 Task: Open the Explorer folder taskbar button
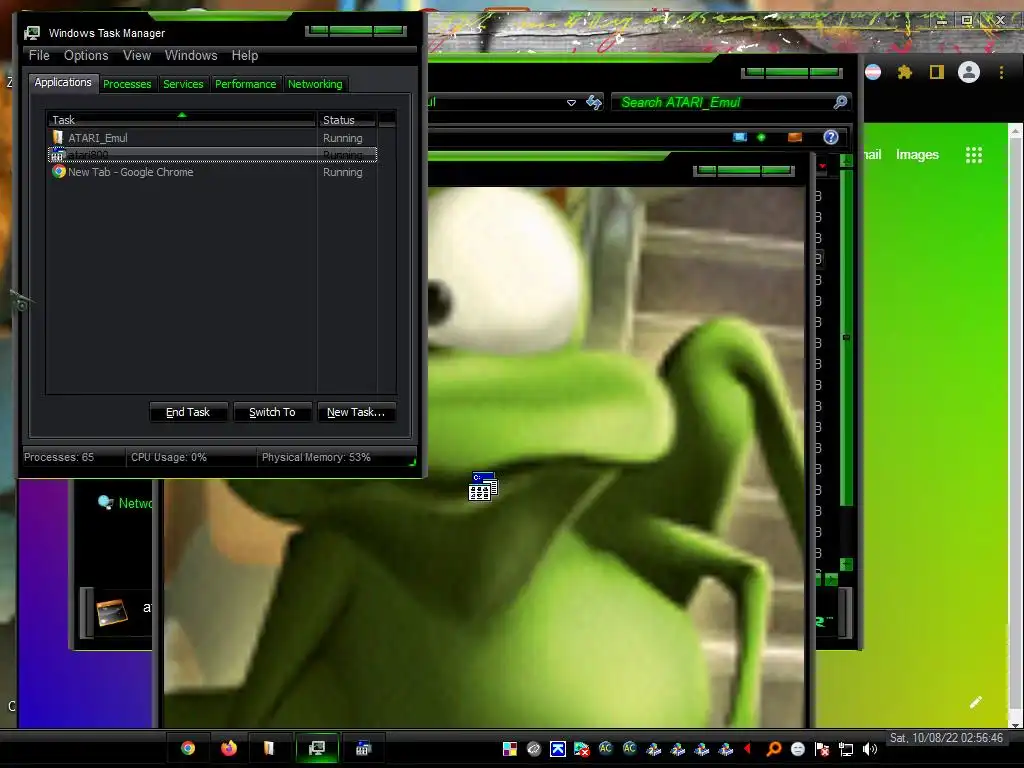pyautogui.click(x=269, y=748)
